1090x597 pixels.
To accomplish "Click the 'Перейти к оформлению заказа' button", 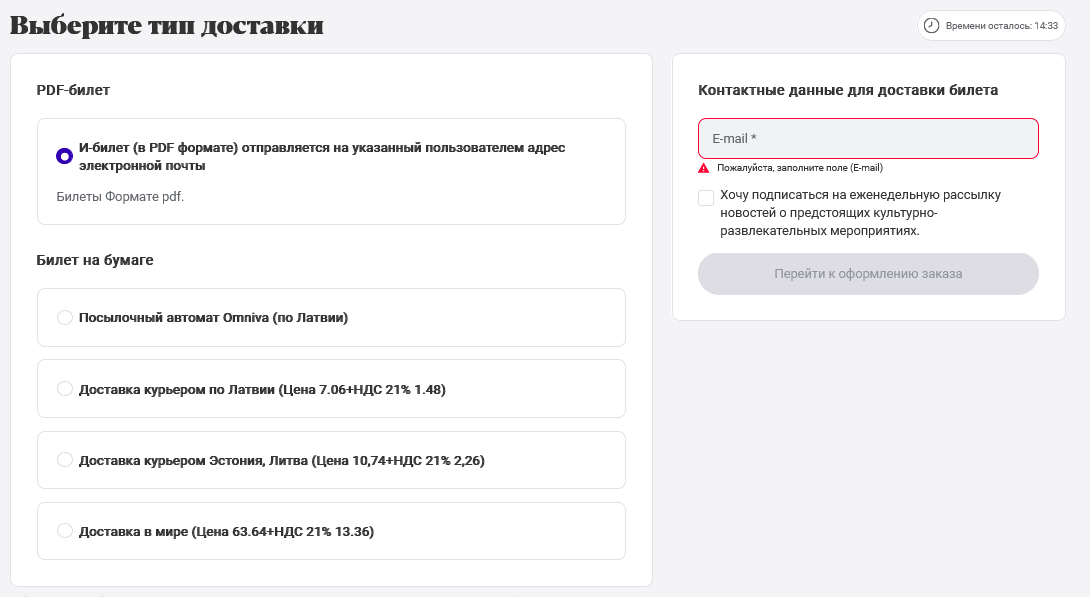I will [868, 274].
